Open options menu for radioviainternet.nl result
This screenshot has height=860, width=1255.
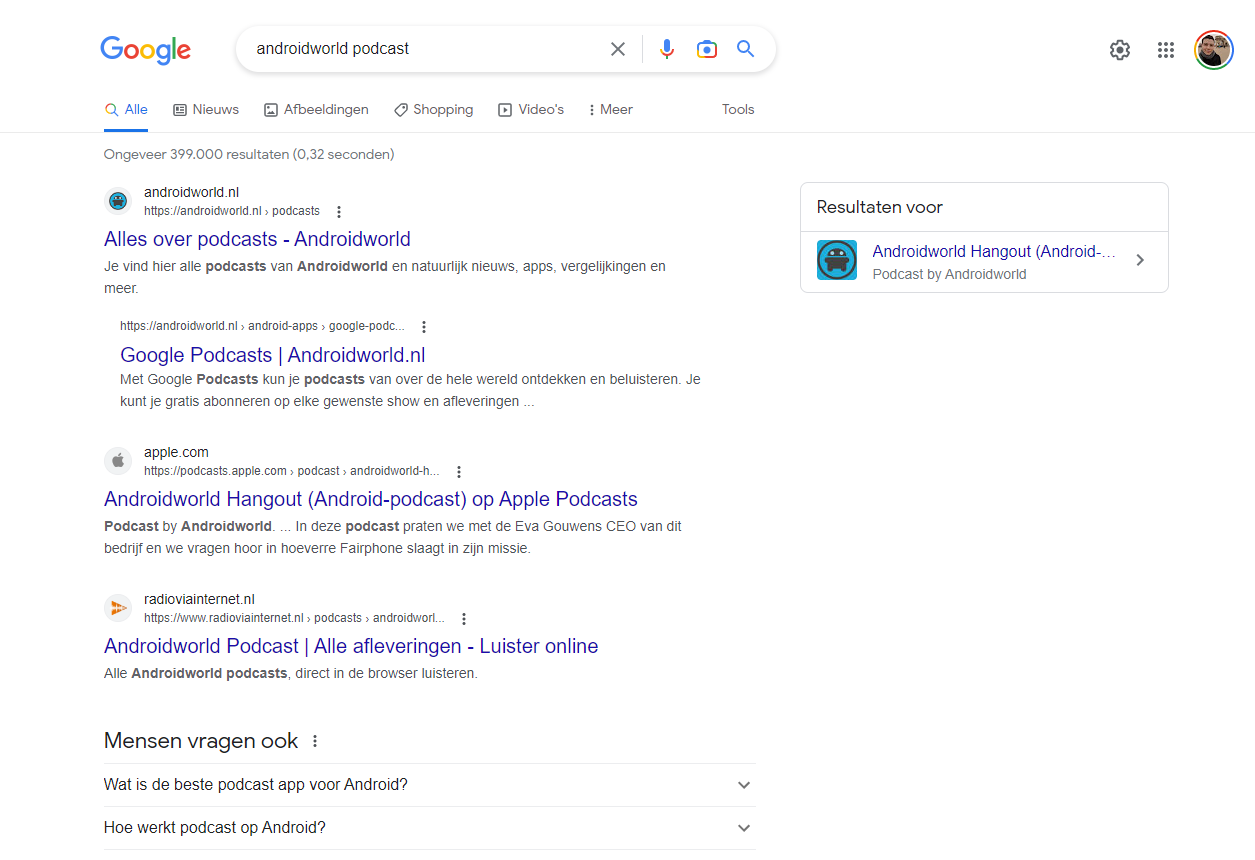(464, 619)
